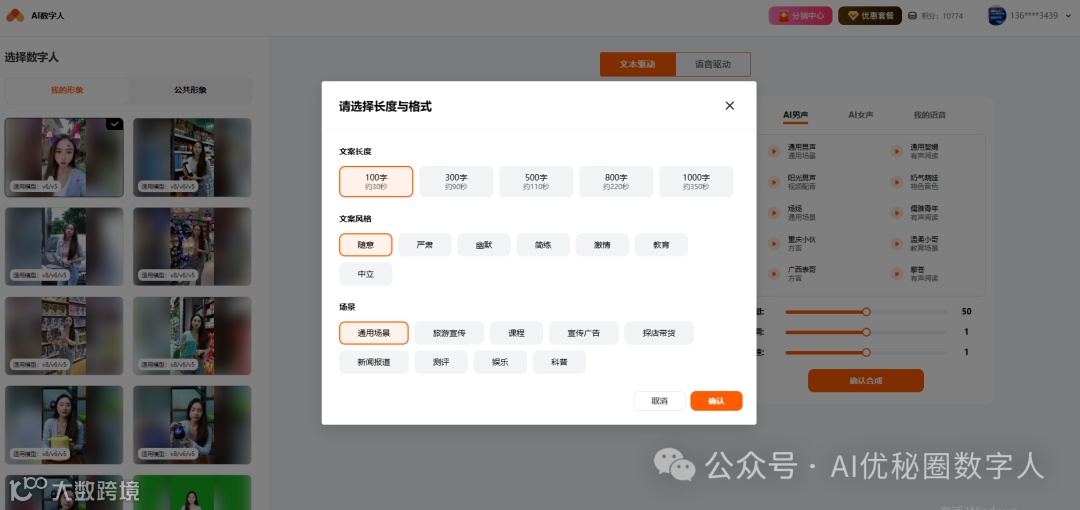The image size is (1080, 510).
Task: Select digital human holding a yellow pot
Action: click(64, 425)
